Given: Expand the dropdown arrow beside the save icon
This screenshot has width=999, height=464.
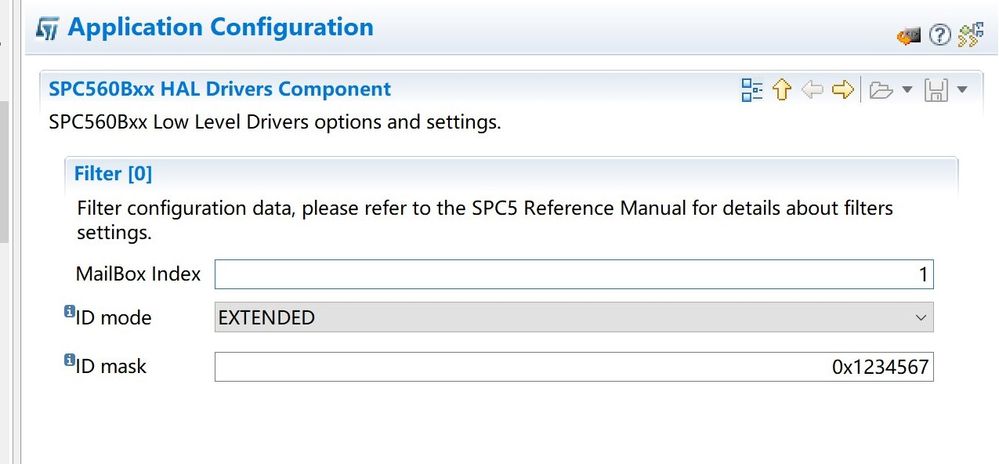Looking at the screenshot, I should click(961, 91).
